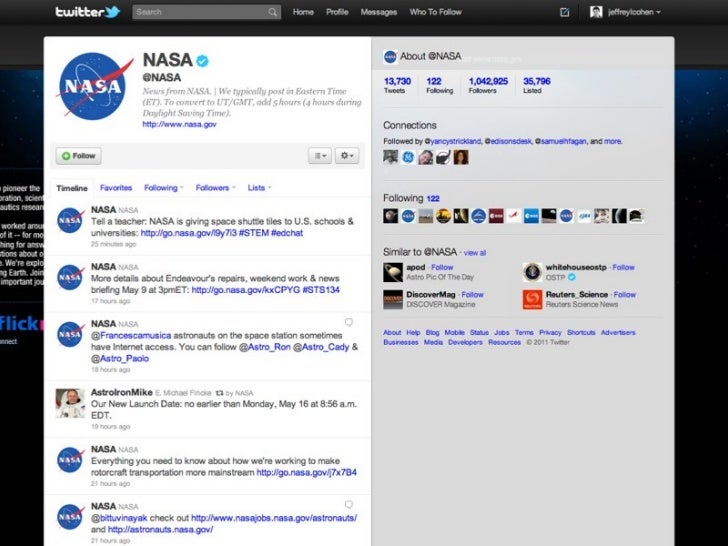Click the DiscoverMag avatar
This screenshot has height=546, width=728.
click(393, 299)
